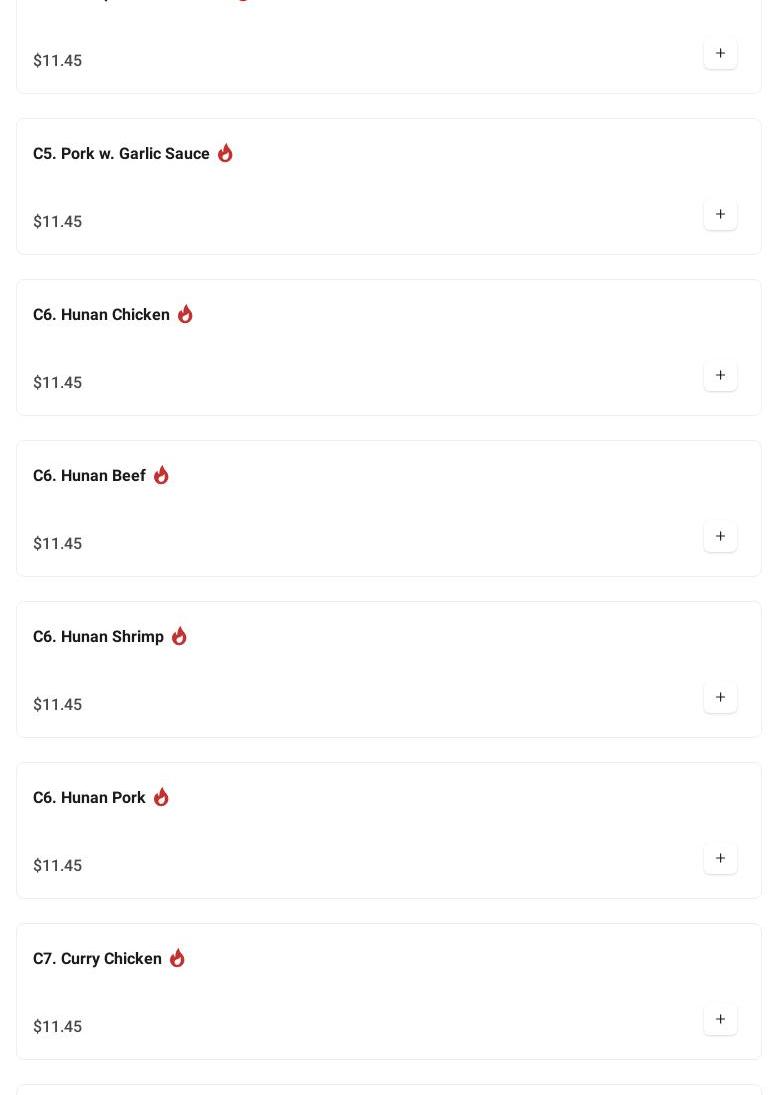Click the $11.45 price under Hunan Pork
The width and height of the screenshot is (778, 1095).
58,866
